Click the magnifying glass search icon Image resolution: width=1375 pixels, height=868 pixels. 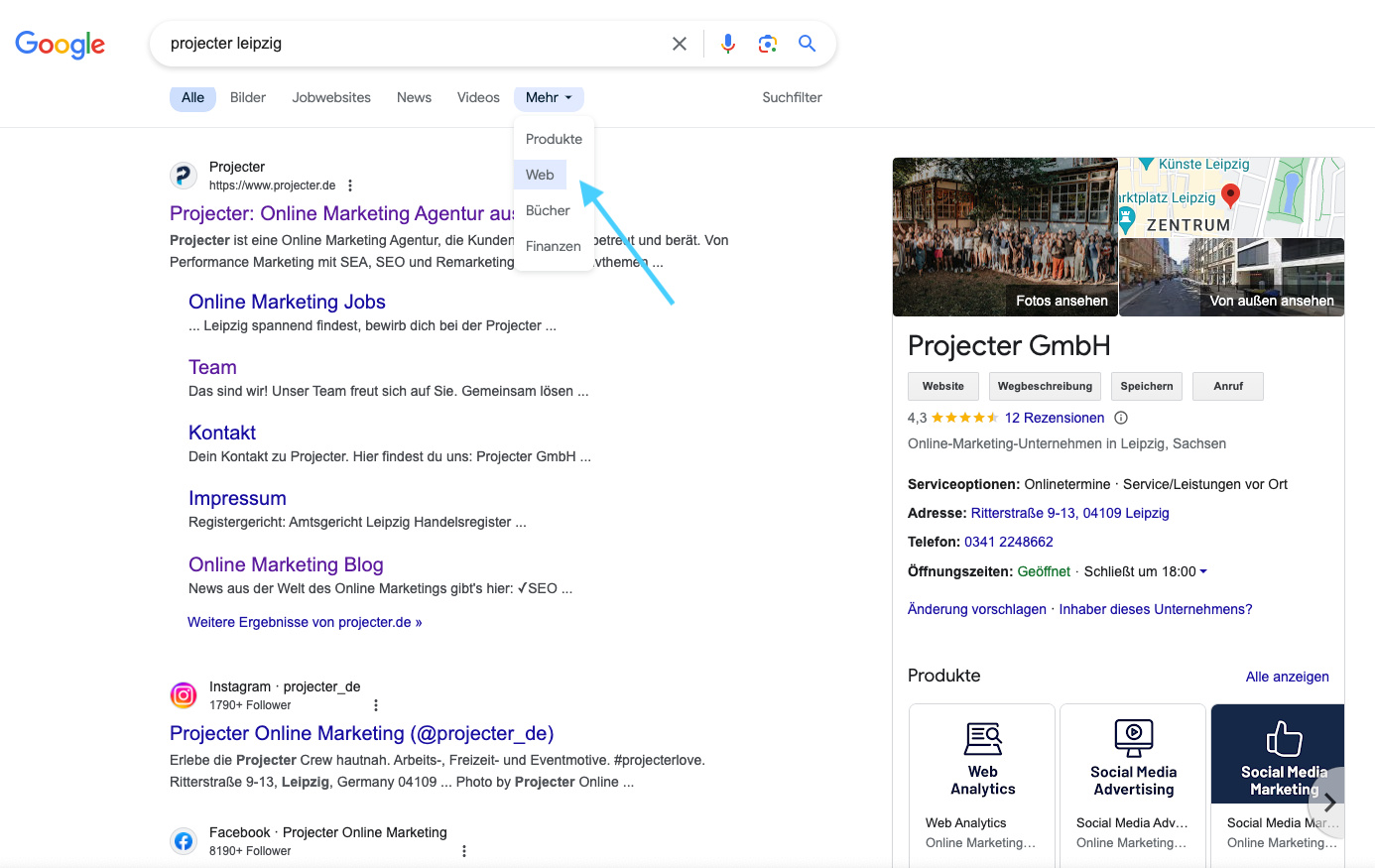(x=808, y=44)
